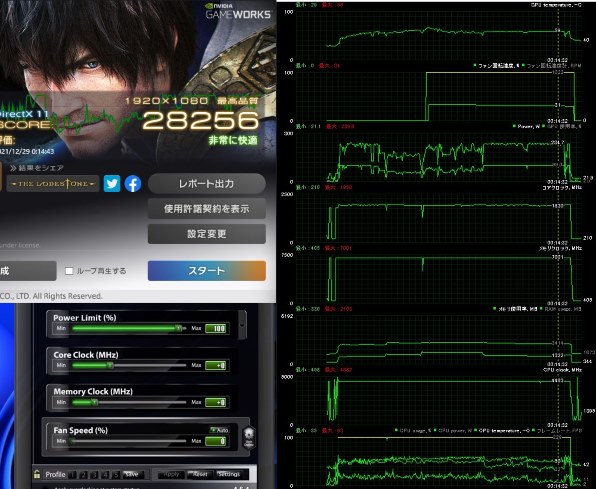The width and height of the screenshot is (596, 489).
Task: Click the profile Save button
Action: [132, 475]
